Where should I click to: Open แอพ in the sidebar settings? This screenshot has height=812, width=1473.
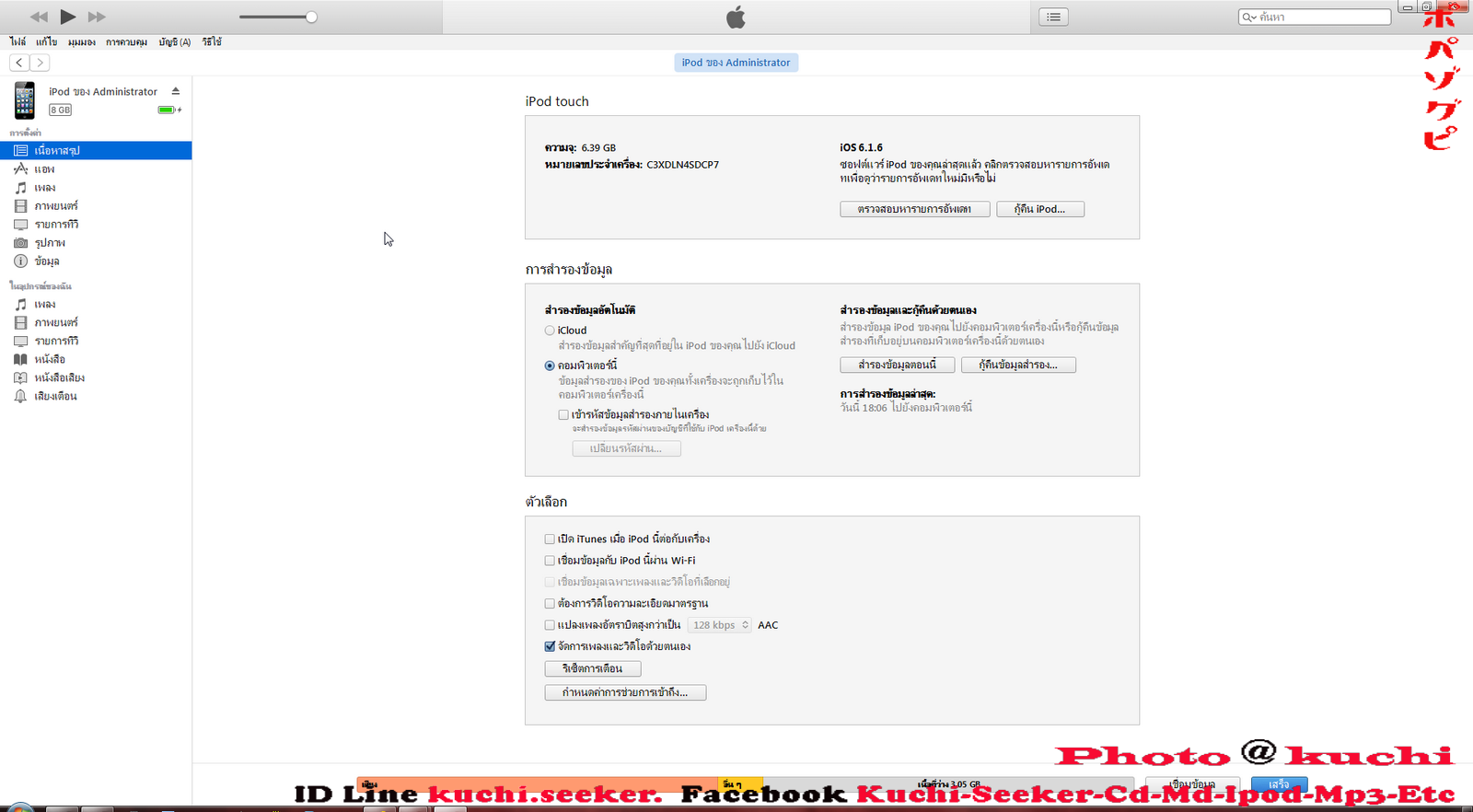(96, 169)
